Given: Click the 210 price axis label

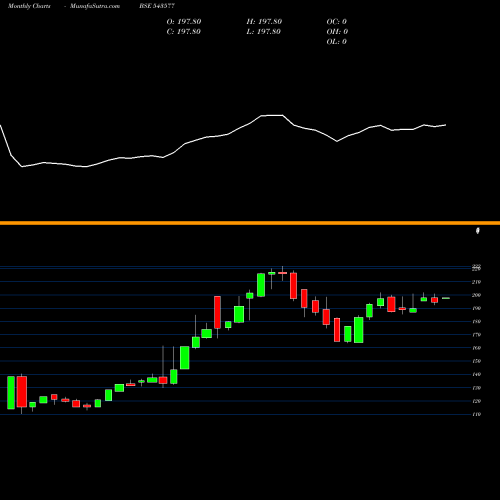Looking at the screenshot, I should (x=476, y=282).
